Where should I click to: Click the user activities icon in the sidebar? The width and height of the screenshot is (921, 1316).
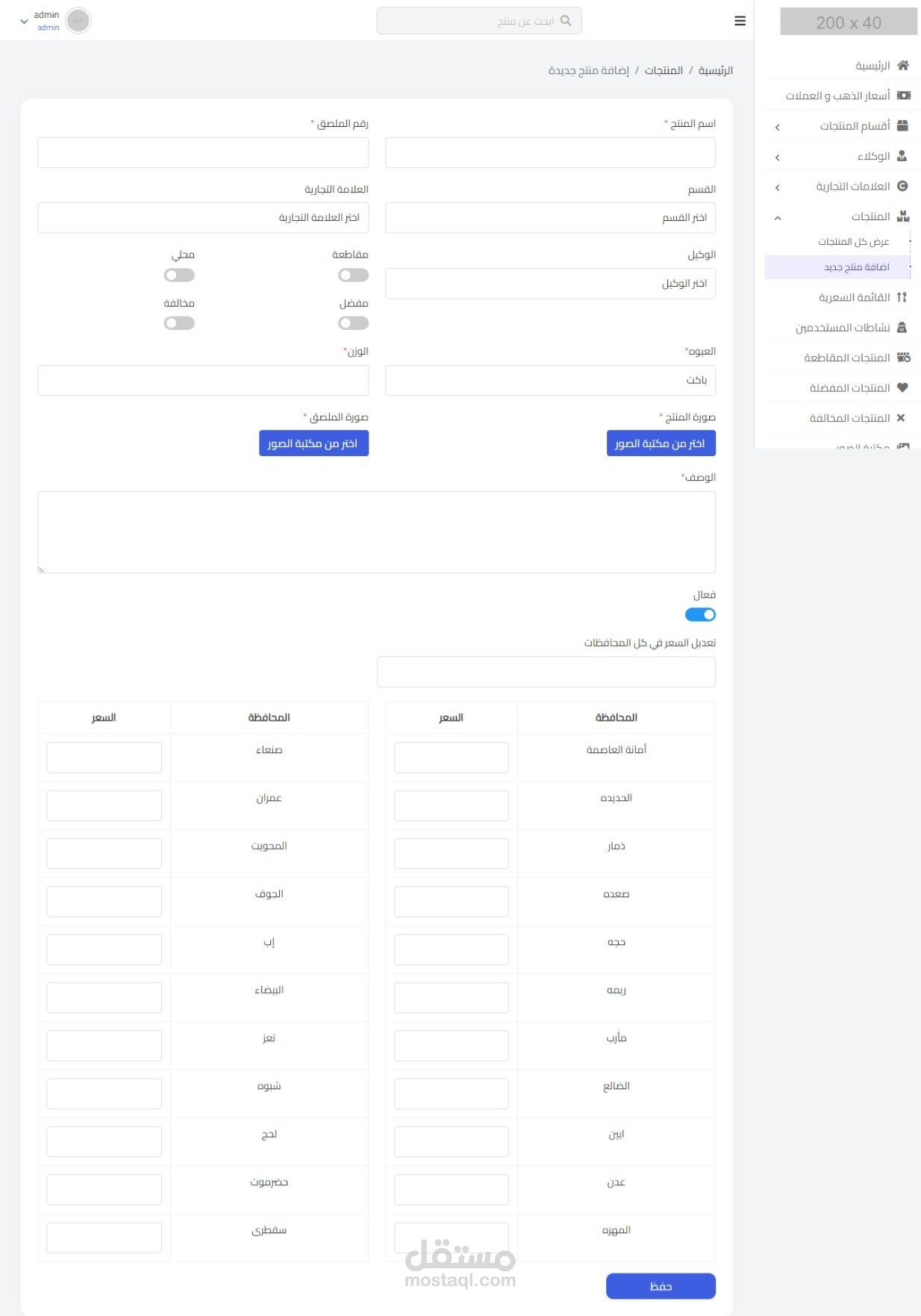pos(902,328)
